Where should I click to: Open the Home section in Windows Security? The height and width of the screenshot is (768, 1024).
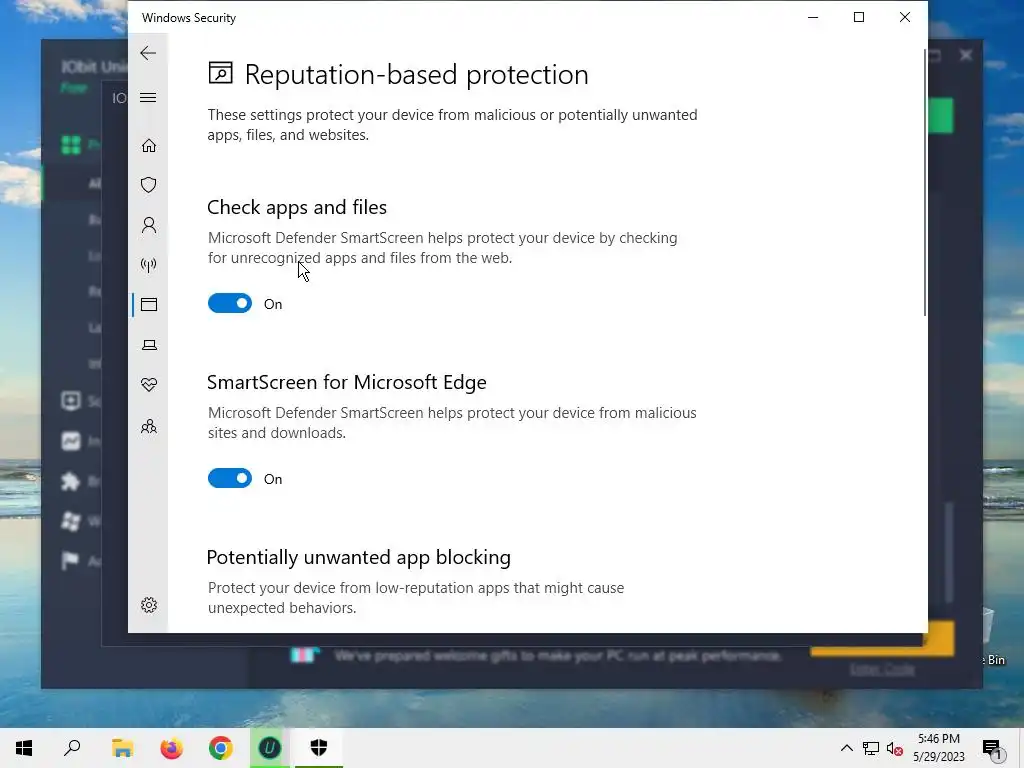click(x=149, y=145)
